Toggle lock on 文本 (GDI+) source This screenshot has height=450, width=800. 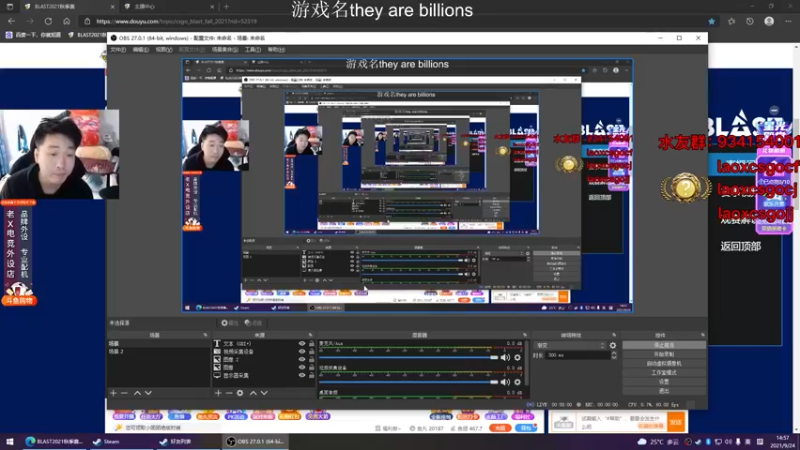pyautogui.click(x=311, y=344)
